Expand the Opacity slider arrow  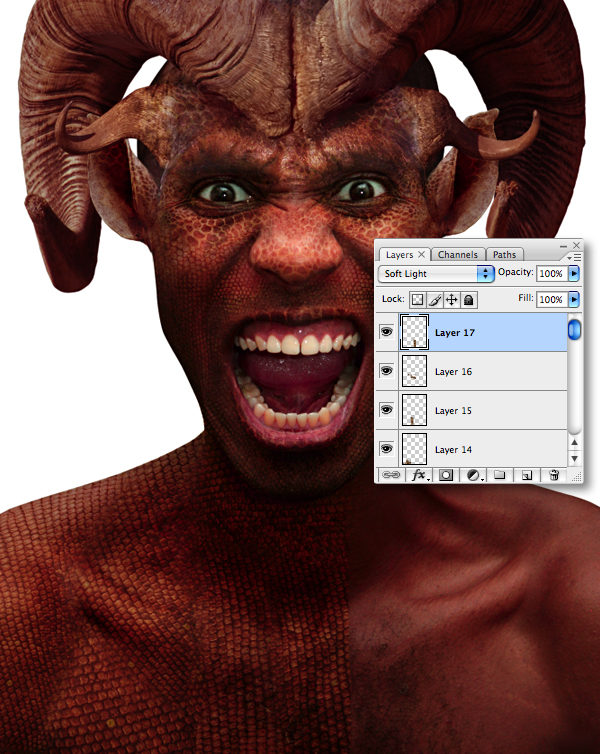click(x=574, y=273)
